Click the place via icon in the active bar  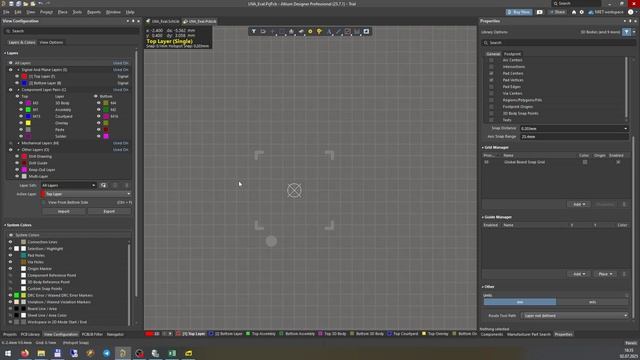(x=319, y=31)
